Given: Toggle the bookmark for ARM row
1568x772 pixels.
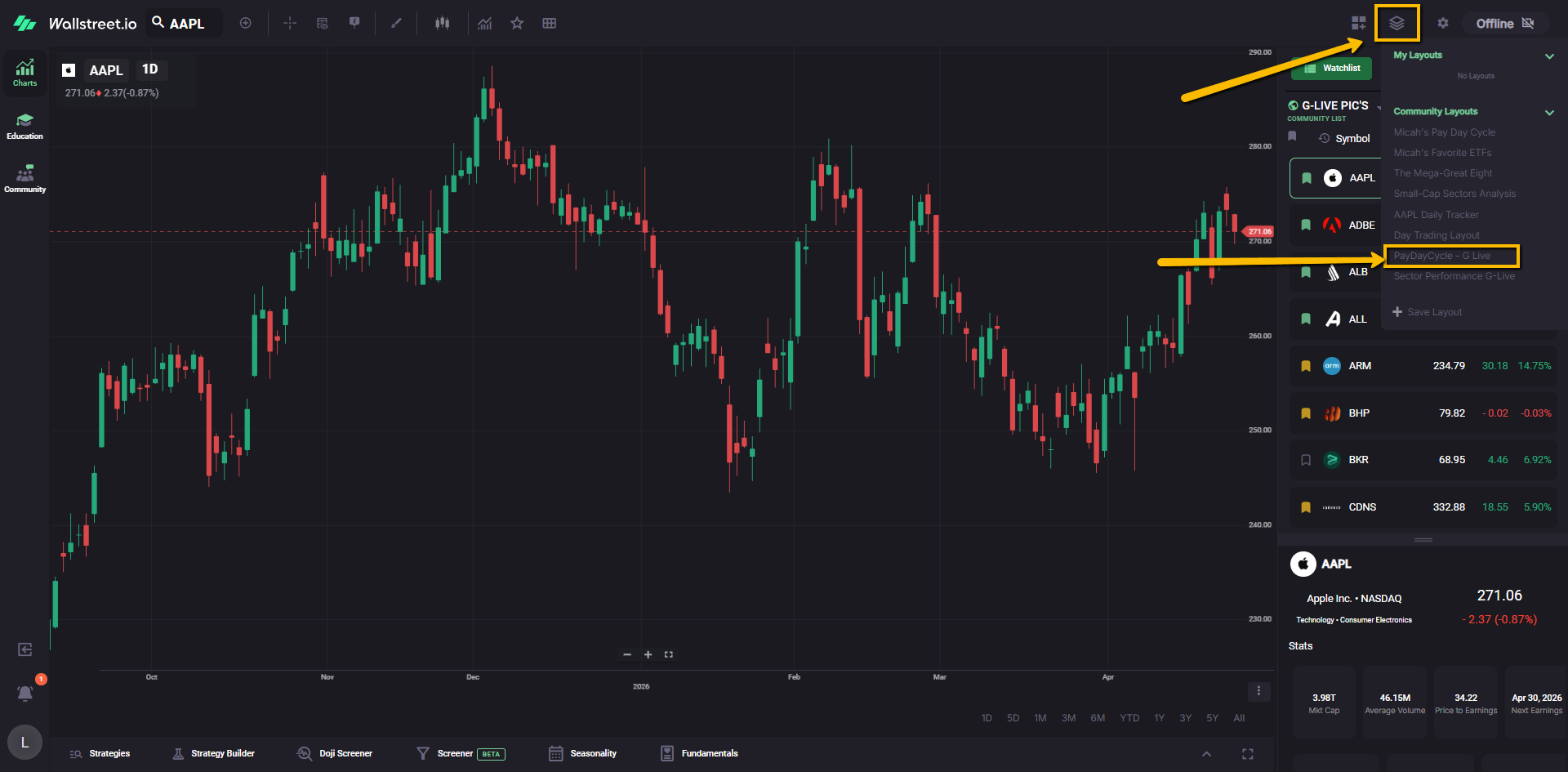Looking at the screenshot, I should 1306,366.
